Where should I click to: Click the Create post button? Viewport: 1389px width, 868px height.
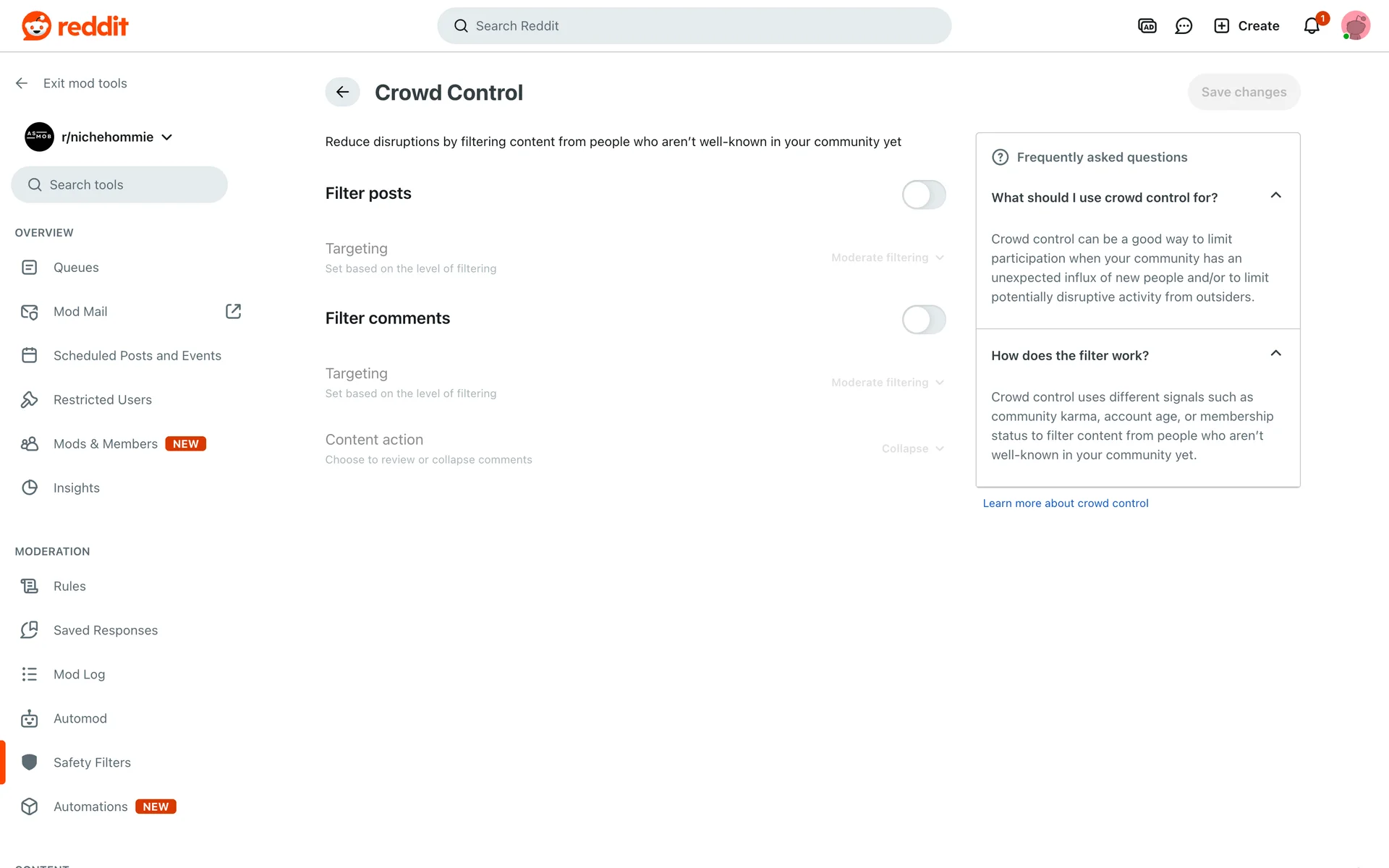[x=1246, y=26]
